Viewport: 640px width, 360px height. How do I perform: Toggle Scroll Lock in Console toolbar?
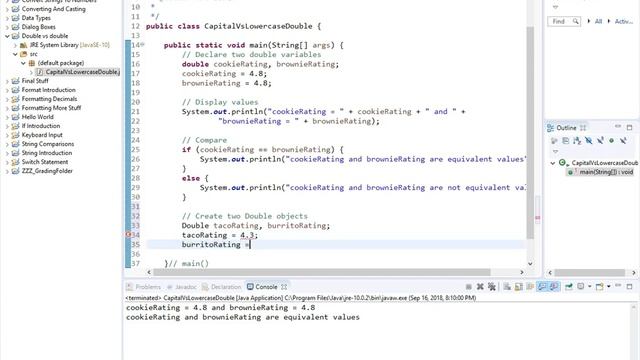518,287
